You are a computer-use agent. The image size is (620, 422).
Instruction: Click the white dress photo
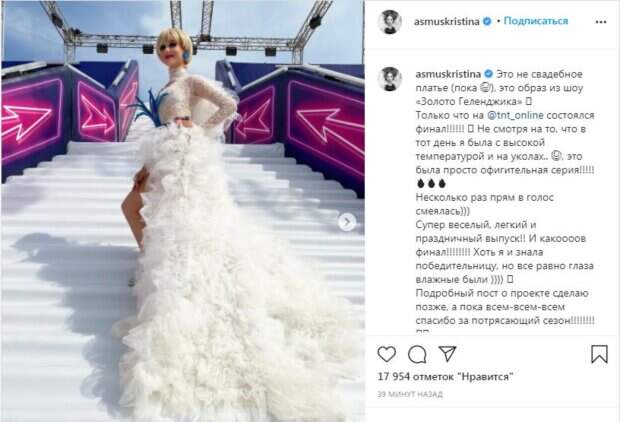click(183, 211)
